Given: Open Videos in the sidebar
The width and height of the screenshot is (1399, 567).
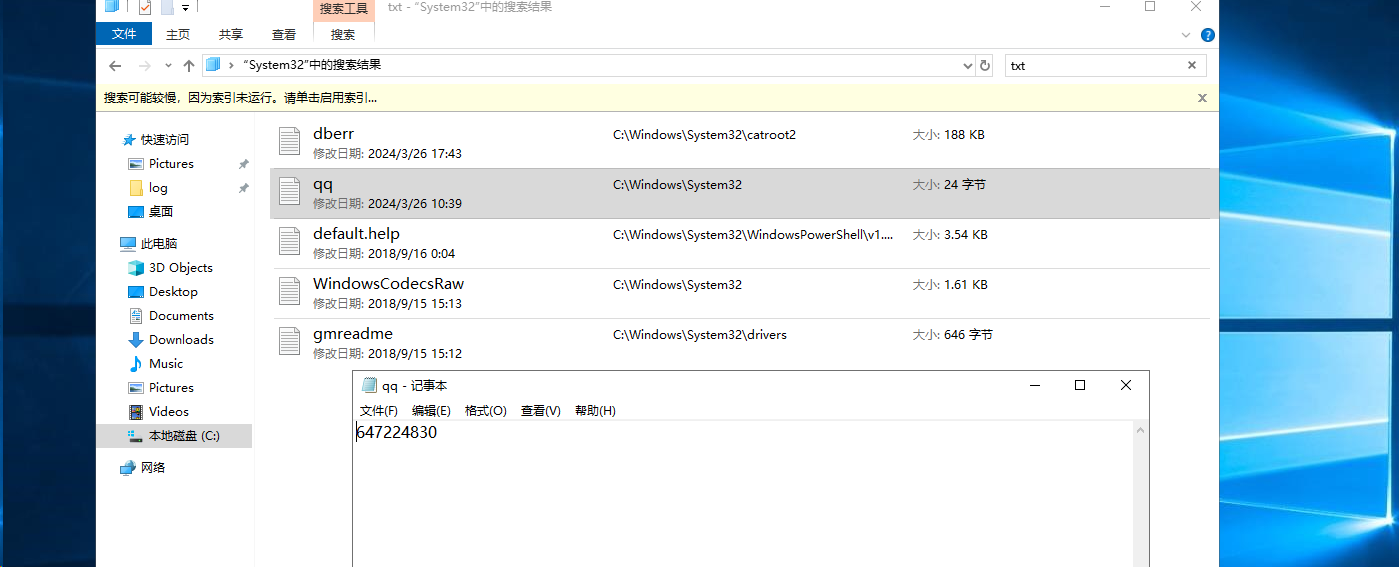Looking at the screenshot, I should click(168, 412).
